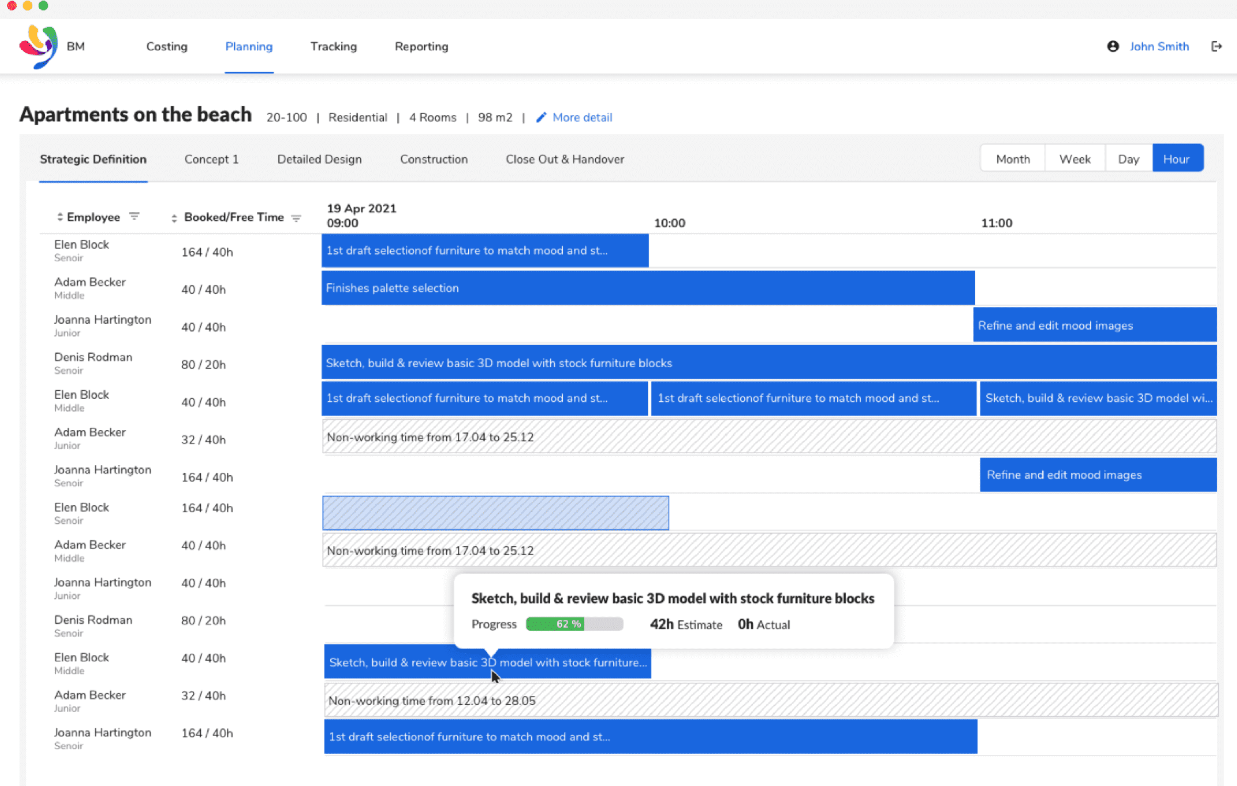Select the Planning menu item
This screenshot has height=786, width=1237.
249,46
